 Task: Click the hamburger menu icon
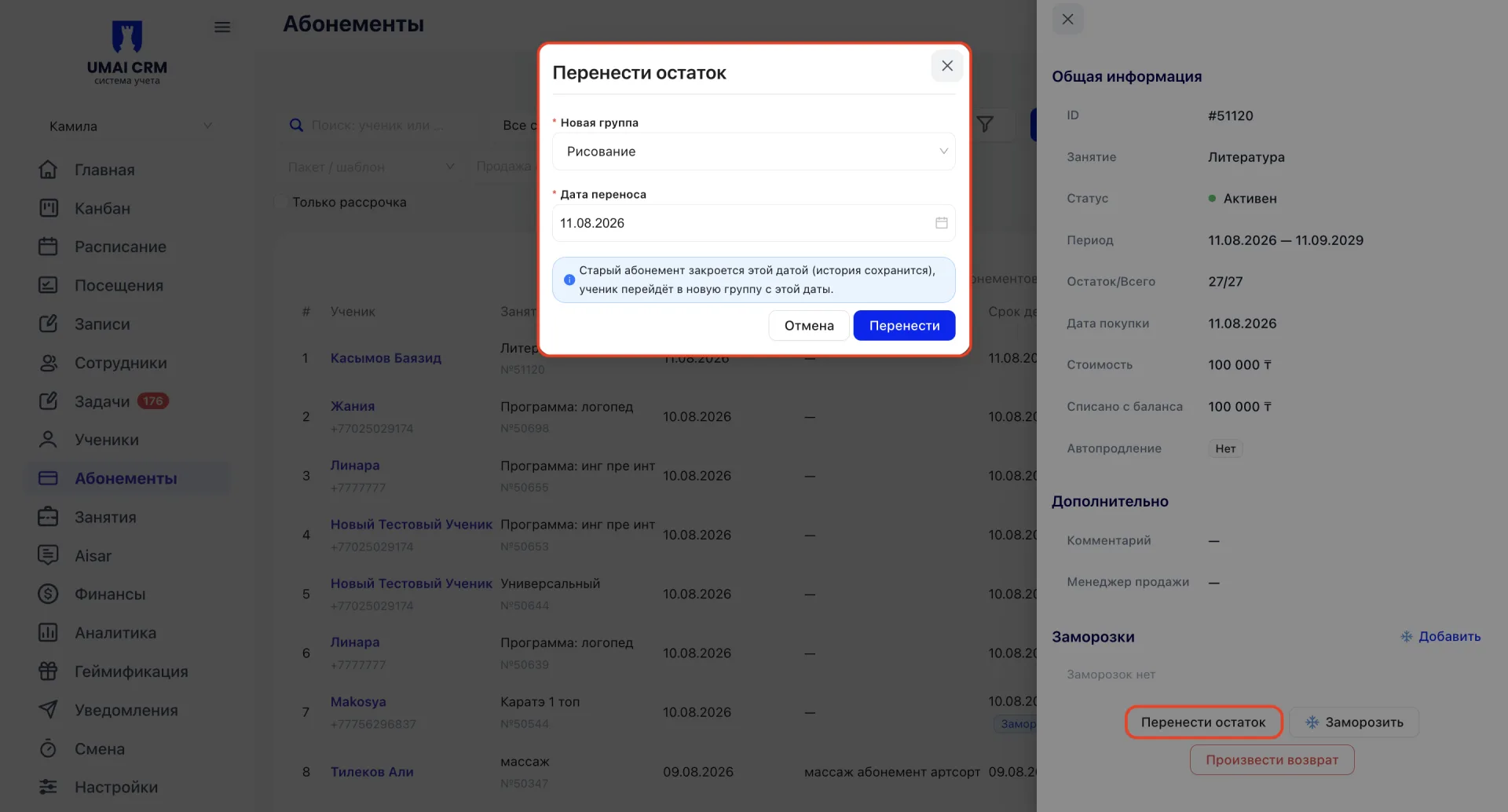tap(222, 27)
